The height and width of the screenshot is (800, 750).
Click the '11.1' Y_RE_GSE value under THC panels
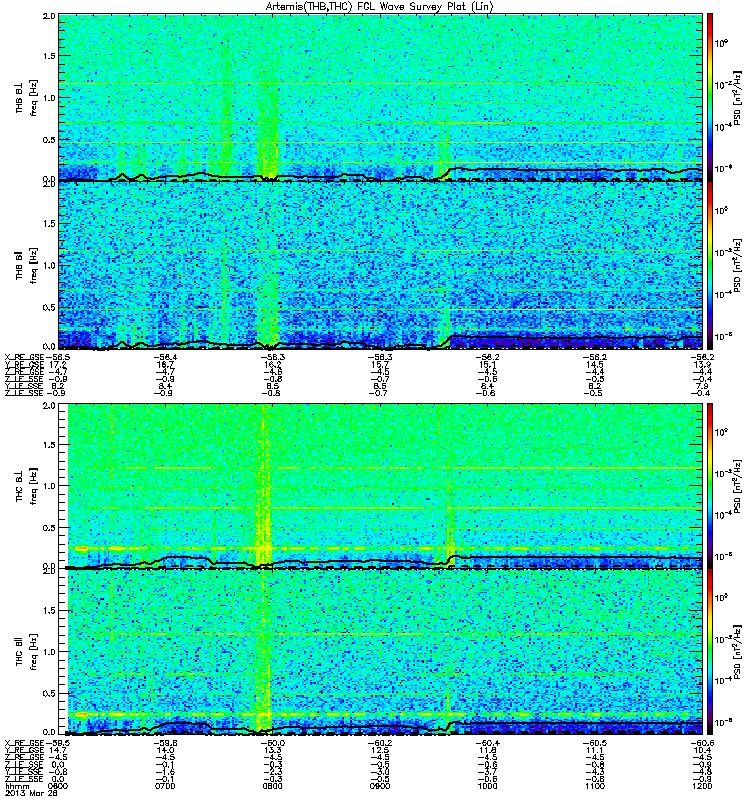coord(594,750)
